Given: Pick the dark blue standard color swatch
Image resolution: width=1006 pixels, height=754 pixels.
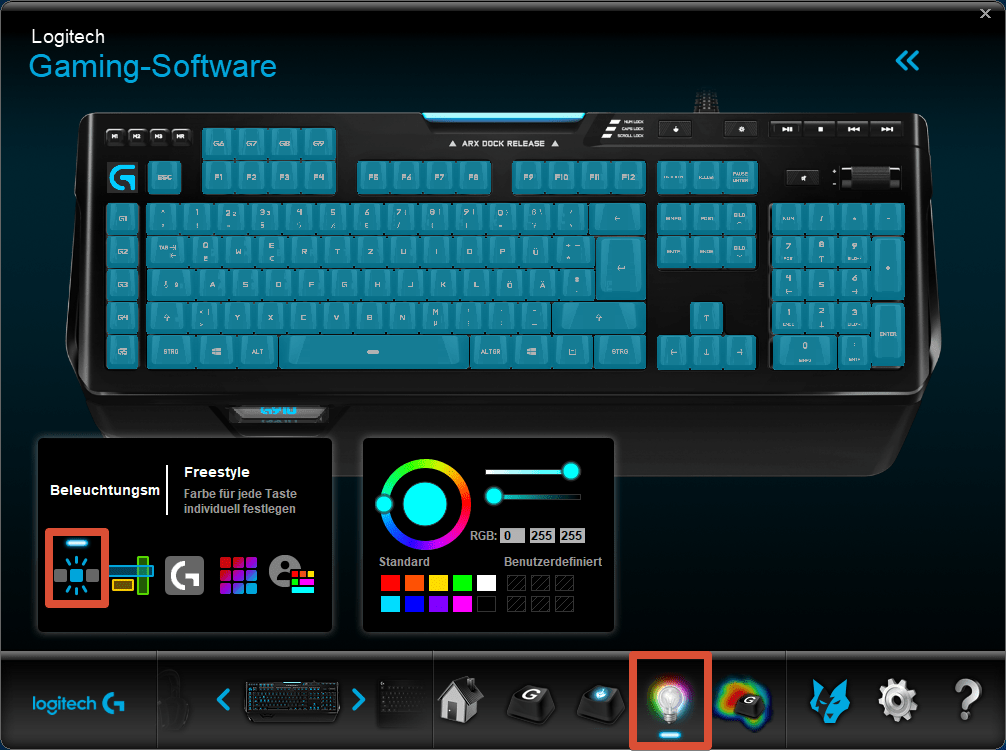Looking at the screenshot, I should 414,604.
